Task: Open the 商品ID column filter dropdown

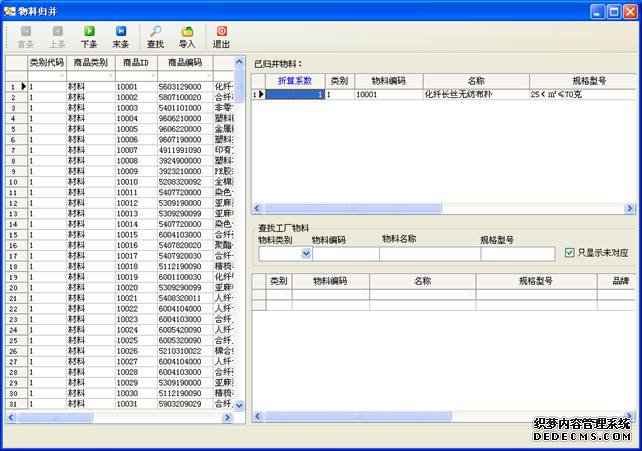Action: tap(151, 76)
